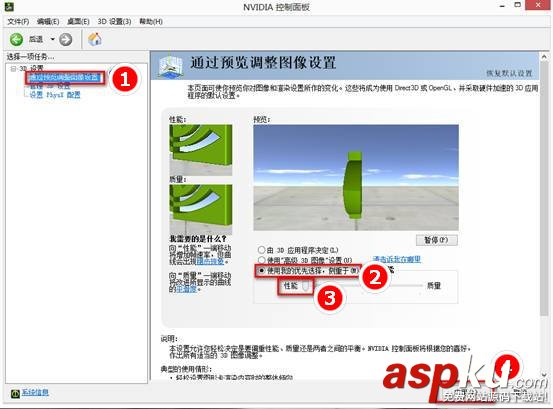The height and width of the screenshot is (409, 553).
Task: Select 通过预览调整图像设置 tree item
Action: coord(65,77)
